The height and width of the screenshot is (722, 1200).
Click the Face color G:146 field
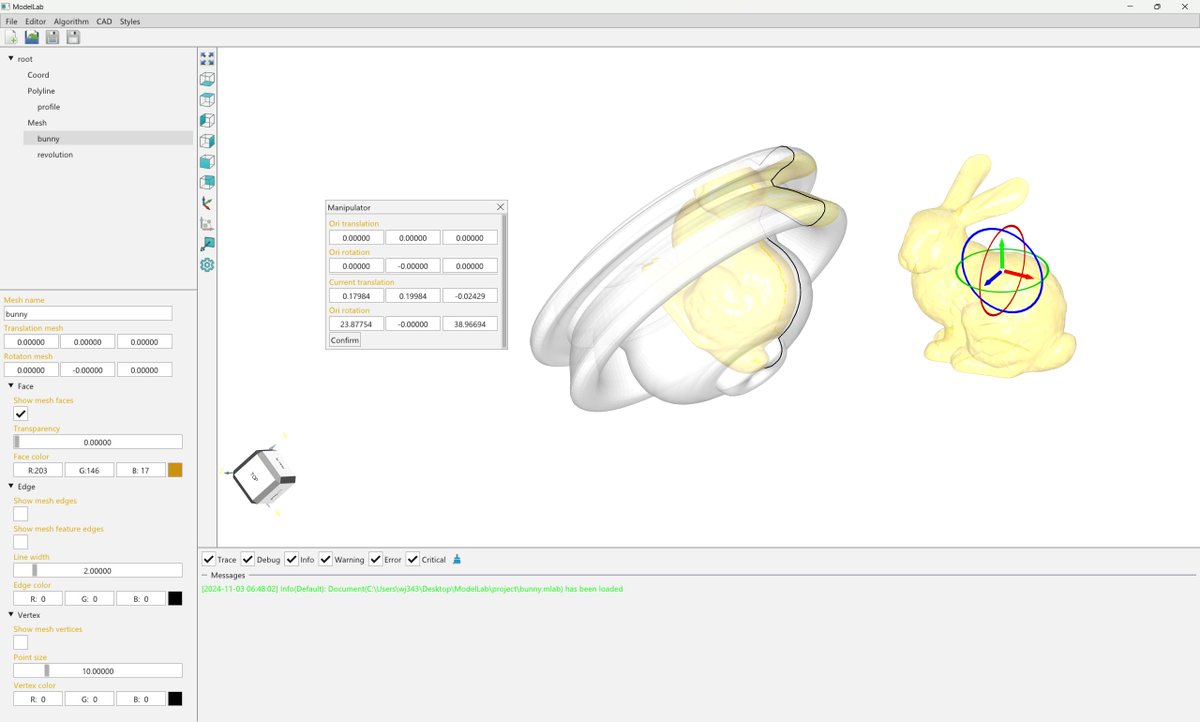89,470
